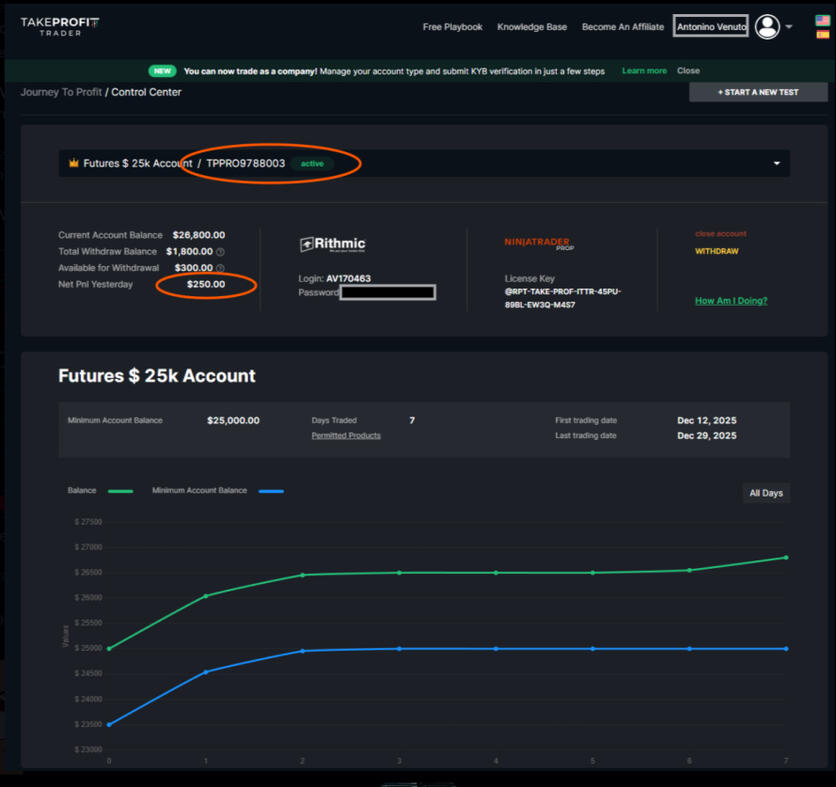Open the profile menu dropdown arrow
836x787 pixels.
789,27
